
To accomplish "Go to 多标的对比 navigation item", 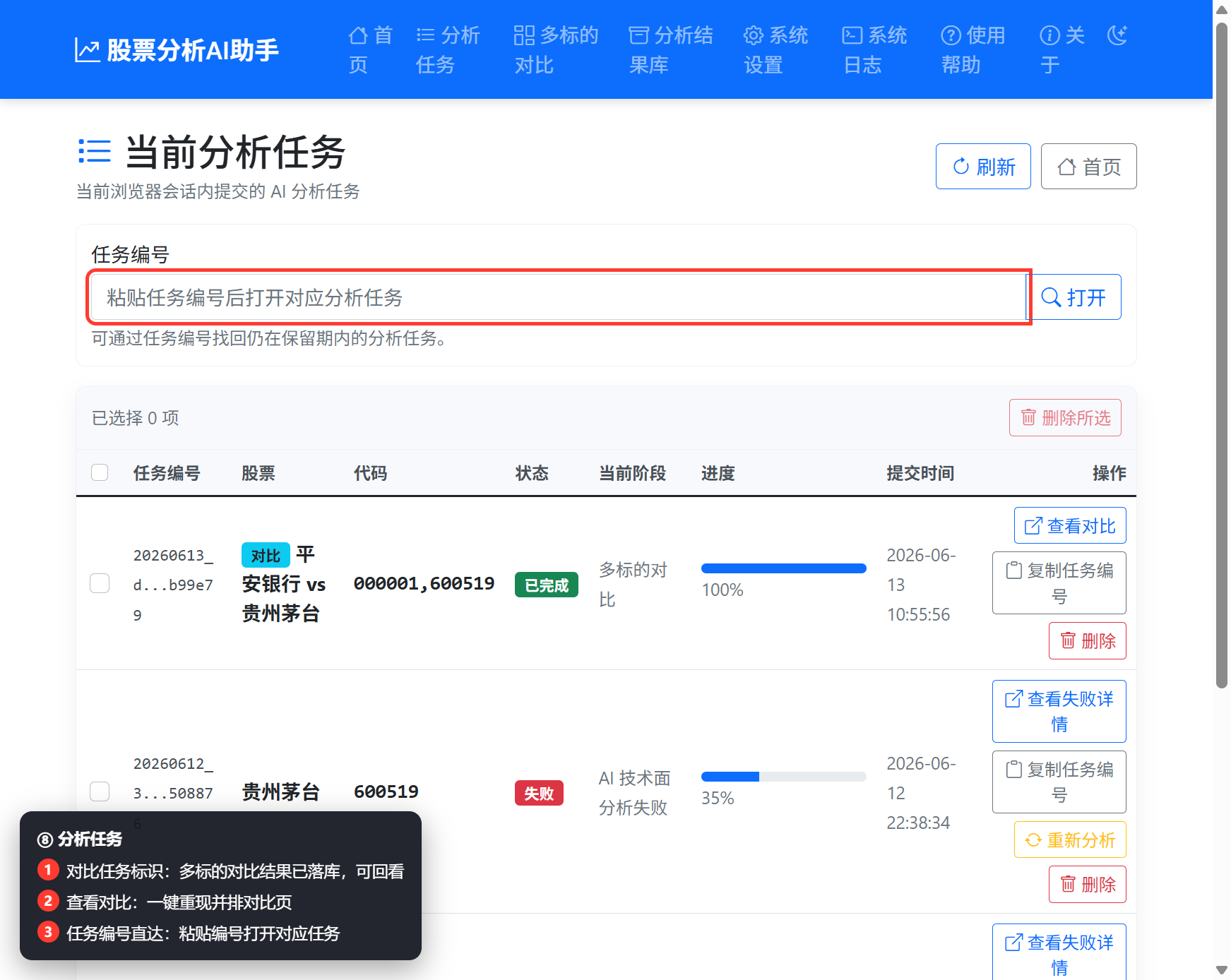I will 556,49.
